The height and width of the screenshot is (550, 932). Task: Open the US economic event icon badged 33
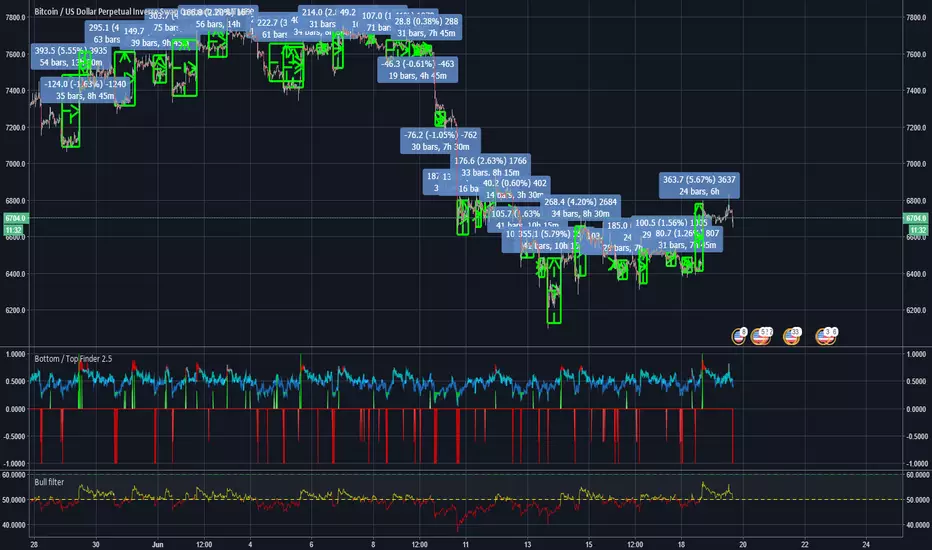pyautogui.click(x=792, y=336)
